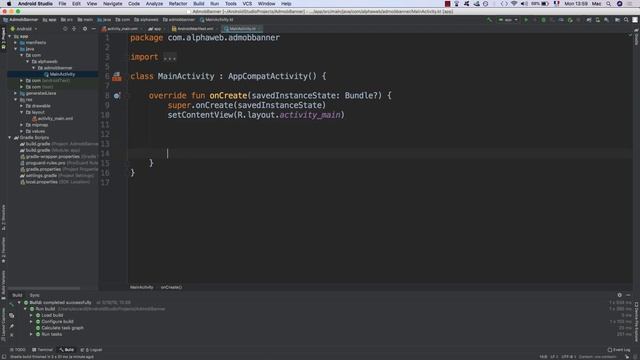Screen dimensions: 640x360
Task: Expand the drawable folder
Action: (x=22, y=106)
